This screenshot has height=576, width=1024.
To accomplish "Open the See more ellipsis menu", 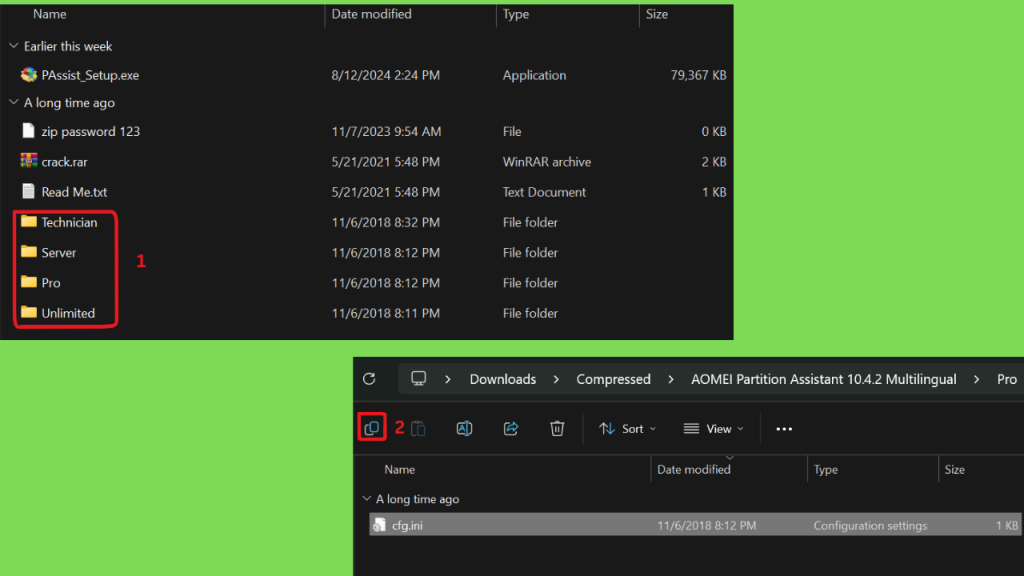I will click(784, 429).
